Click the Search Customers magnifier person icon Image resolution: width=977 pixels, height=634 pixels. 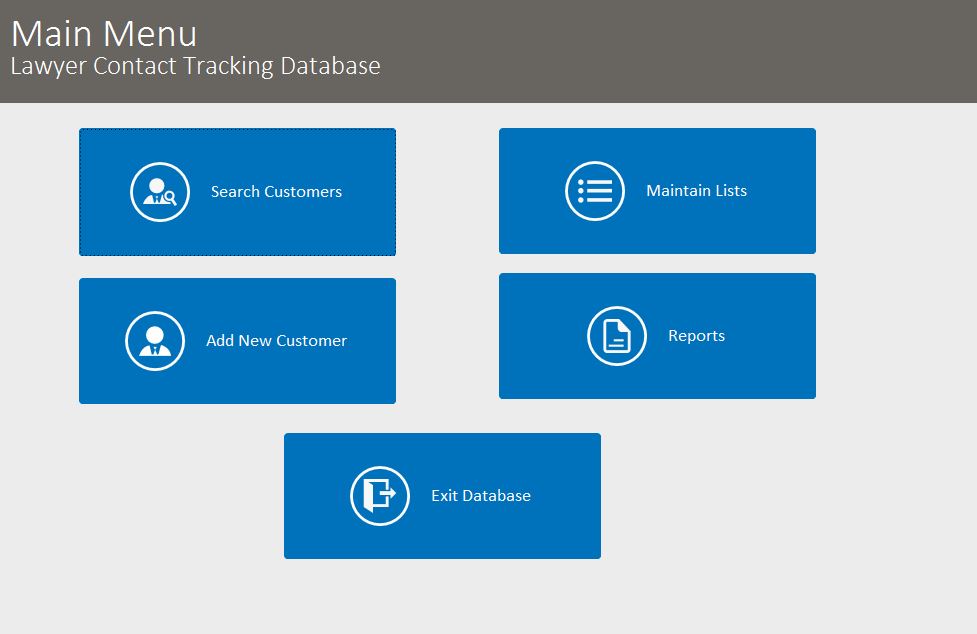click(160, 192)
